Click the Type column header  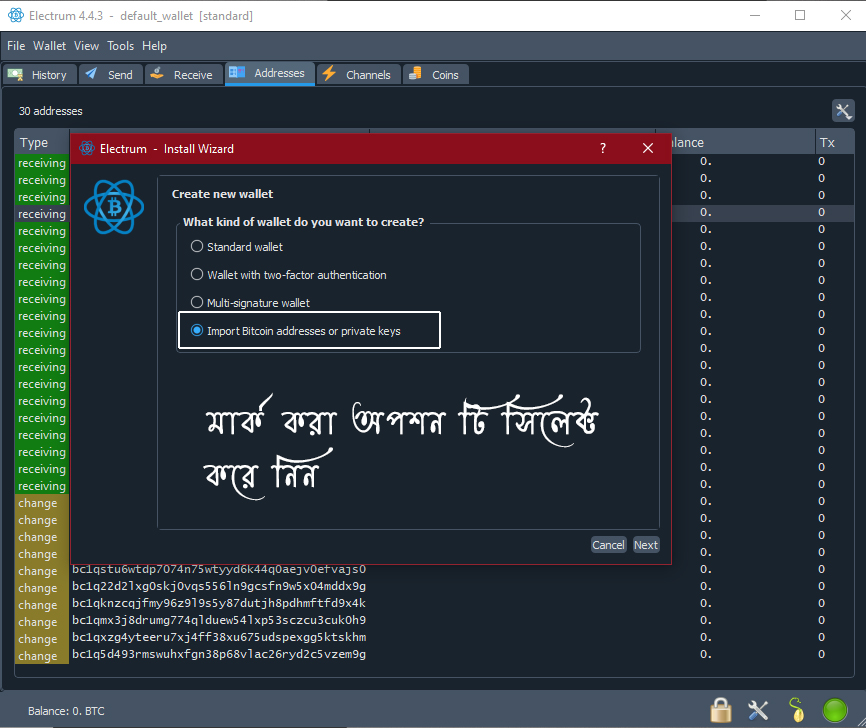pos(41,143)
